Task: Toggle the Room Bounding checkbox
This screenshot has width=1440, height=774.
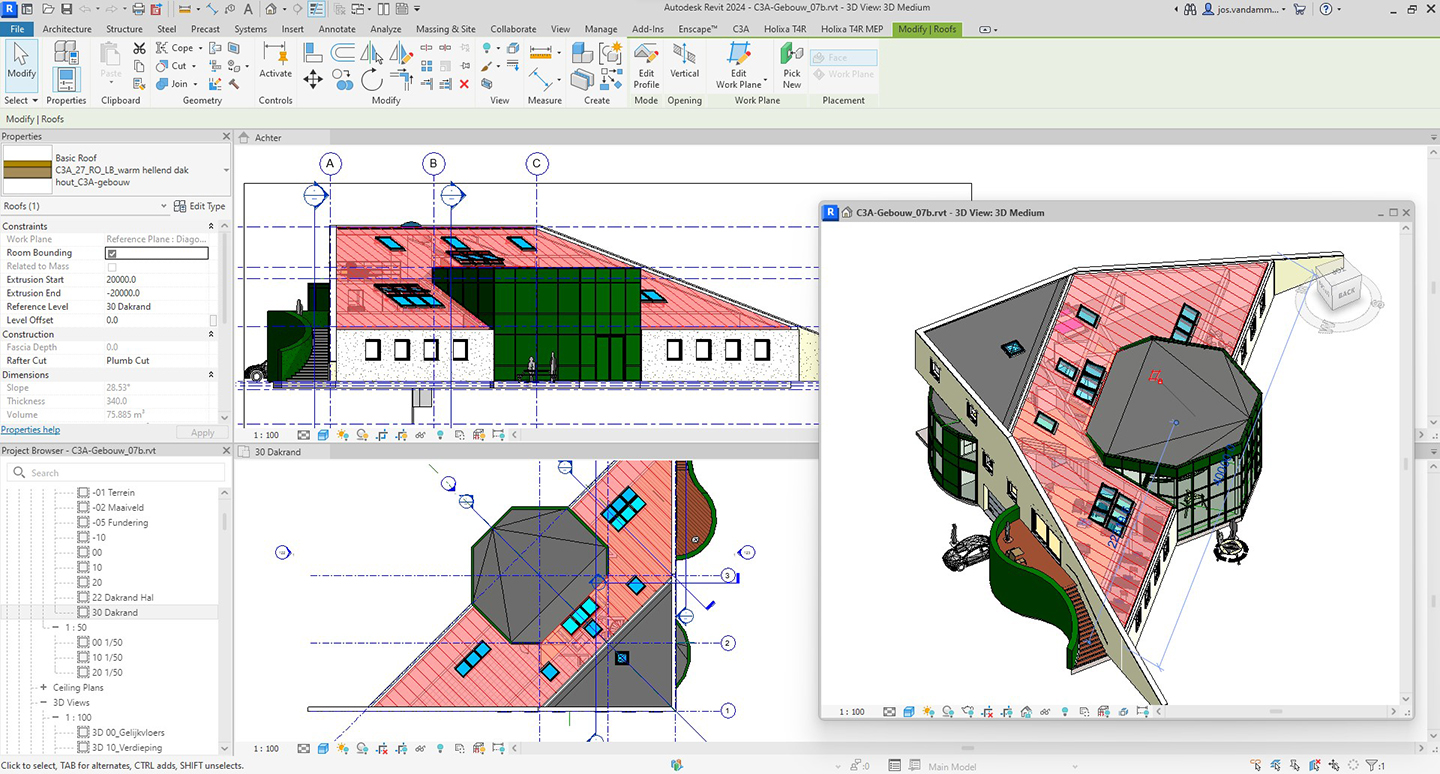Action: (112, 254)
